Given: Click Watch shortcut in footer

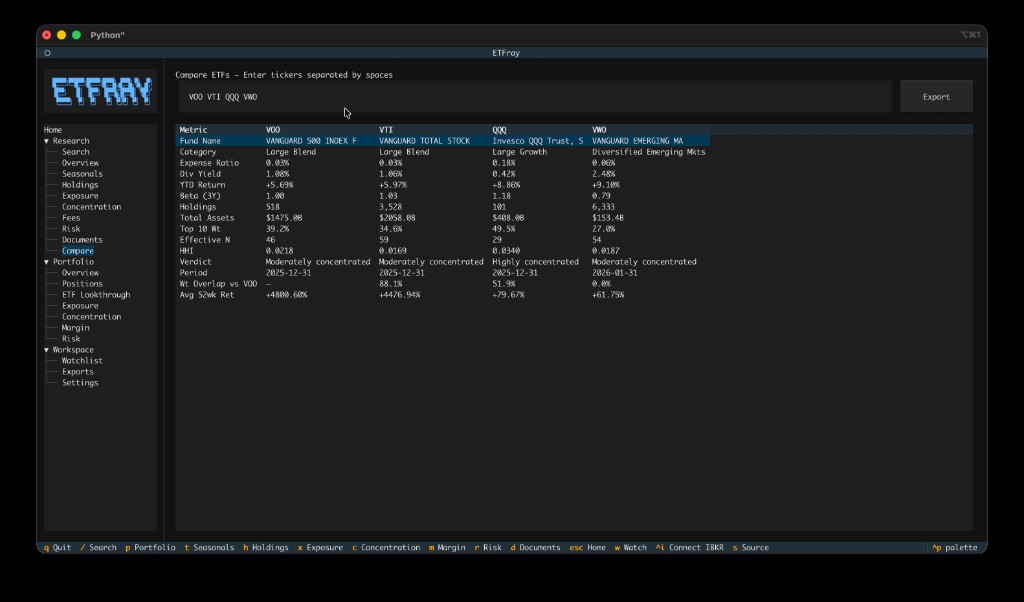Looking at the screenshot, I should [x=631, y=548].
